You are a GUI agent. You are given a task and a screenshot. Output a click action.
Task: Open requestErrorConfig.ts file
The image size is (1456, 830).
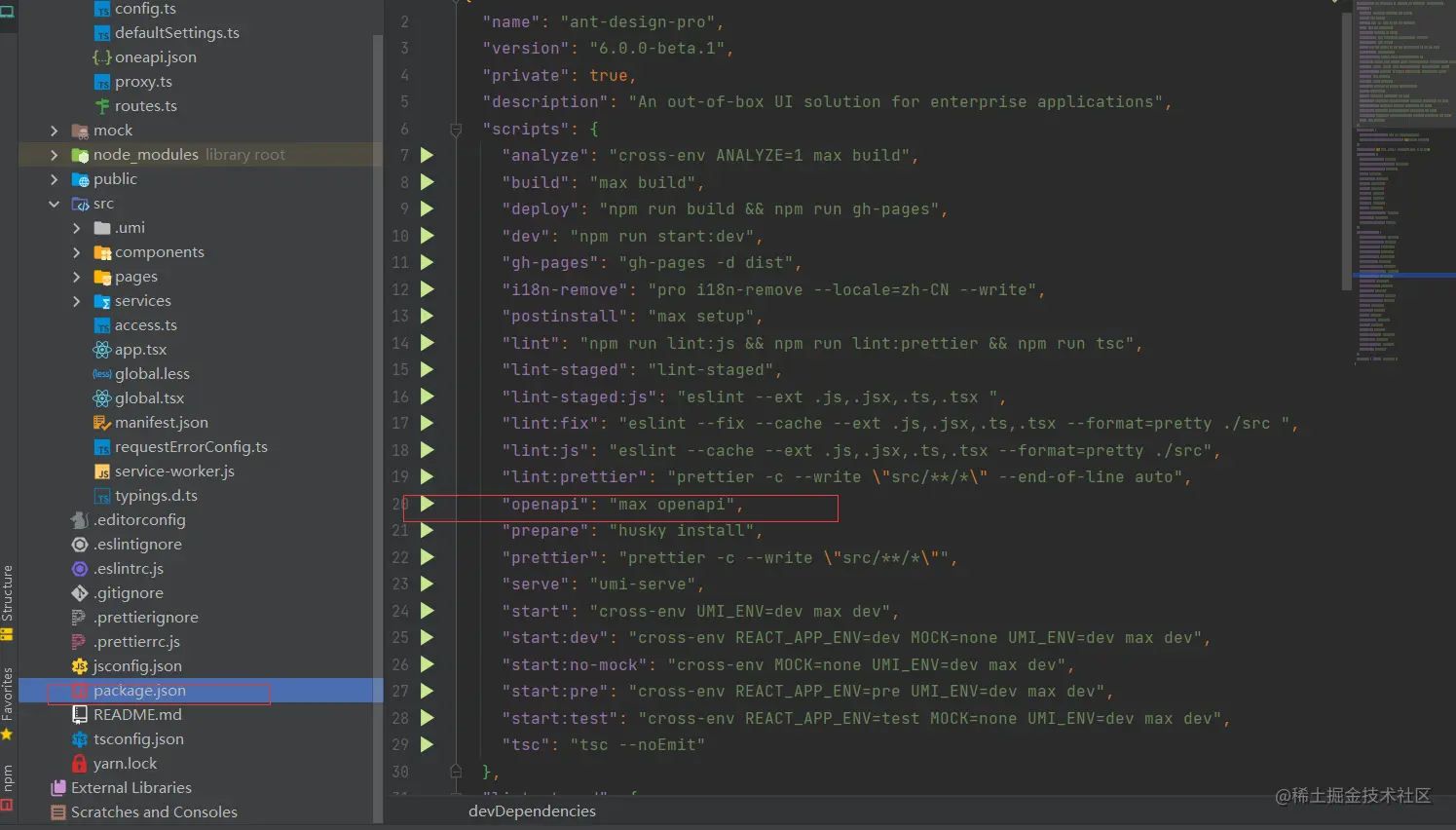(x=191, y=447)
